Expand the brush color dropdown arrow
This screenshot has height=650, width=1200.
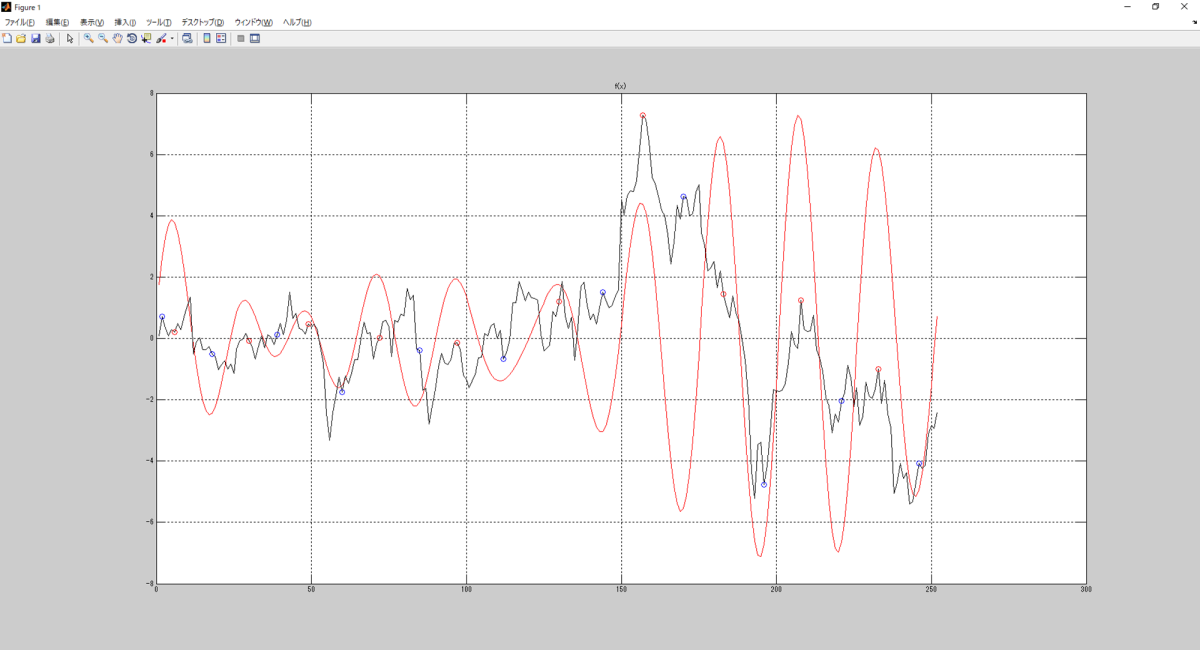172,38
